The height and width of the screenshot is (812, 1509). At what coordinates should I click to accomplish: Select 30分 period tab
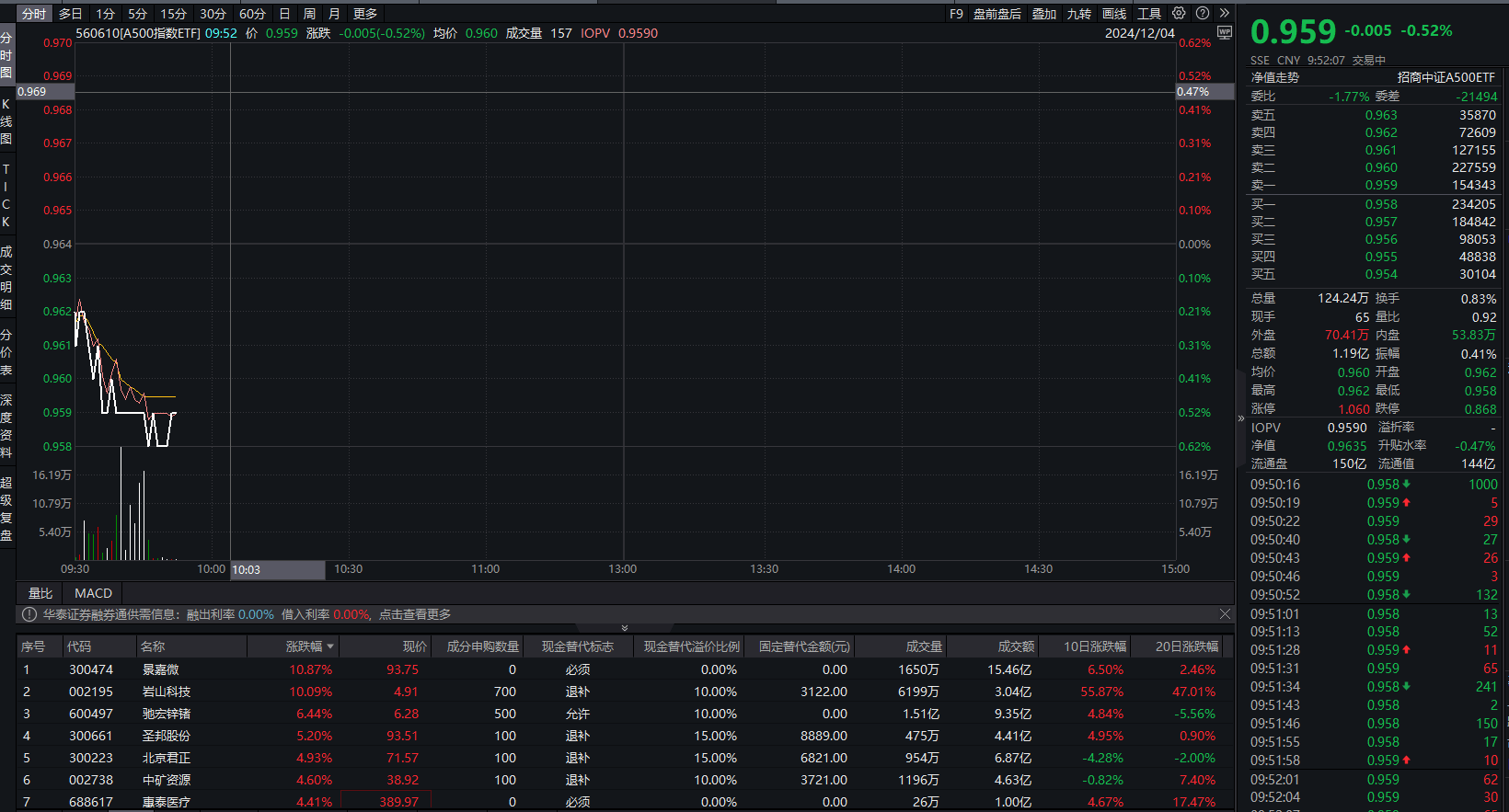213,14
